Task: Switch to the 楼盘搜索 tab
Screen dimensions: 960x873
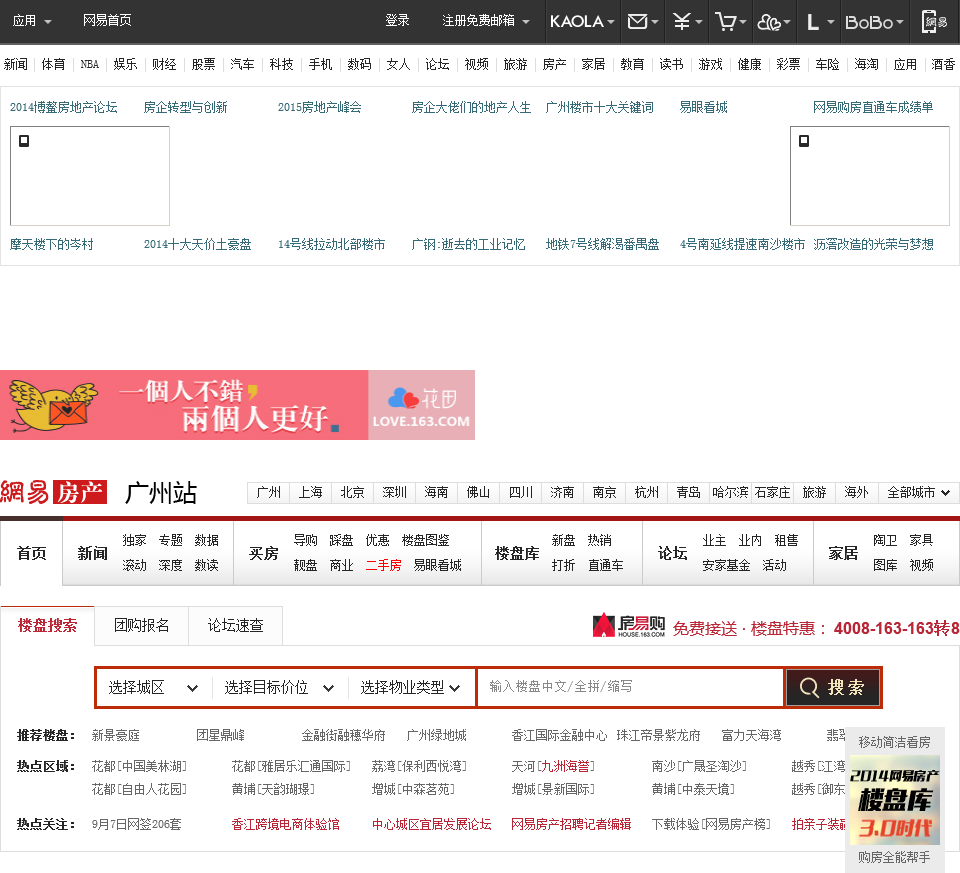Action: pyautogui.click(x=47, y=625)
